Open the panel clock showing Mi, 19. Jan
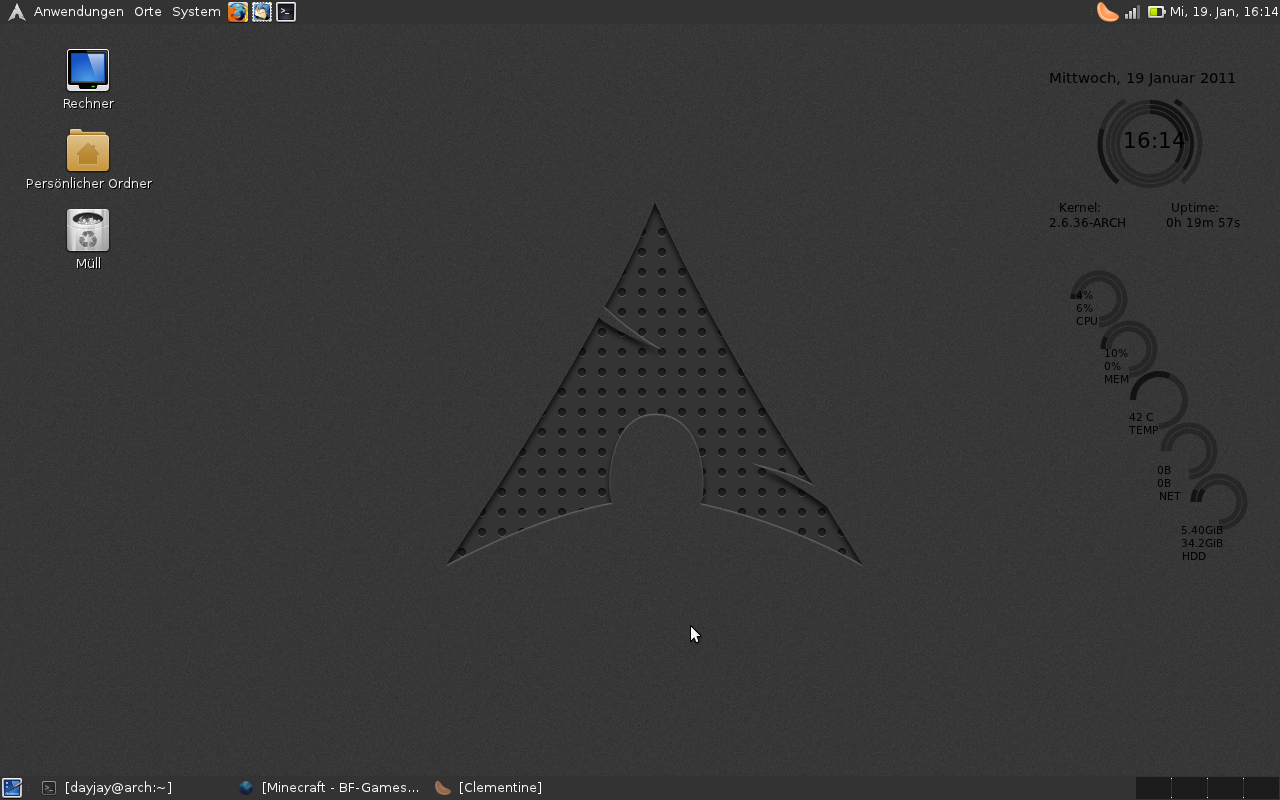 [x=1224, y=12]
